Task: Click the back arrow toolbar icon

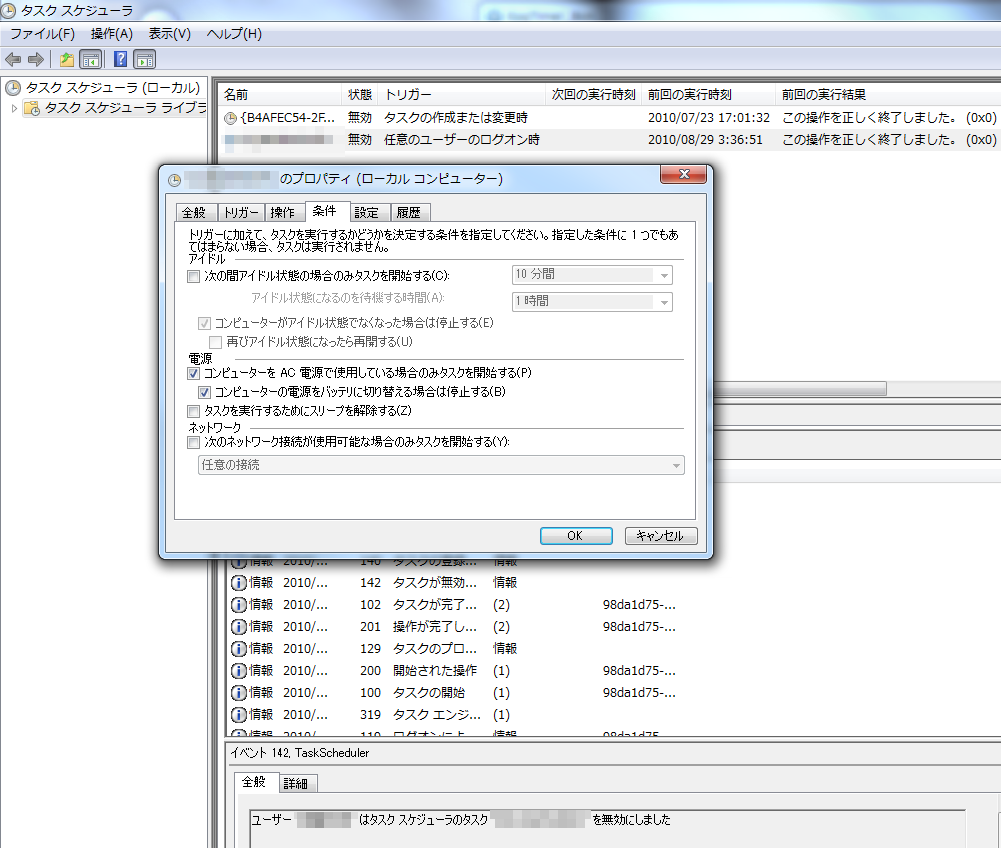Action: 13,59
